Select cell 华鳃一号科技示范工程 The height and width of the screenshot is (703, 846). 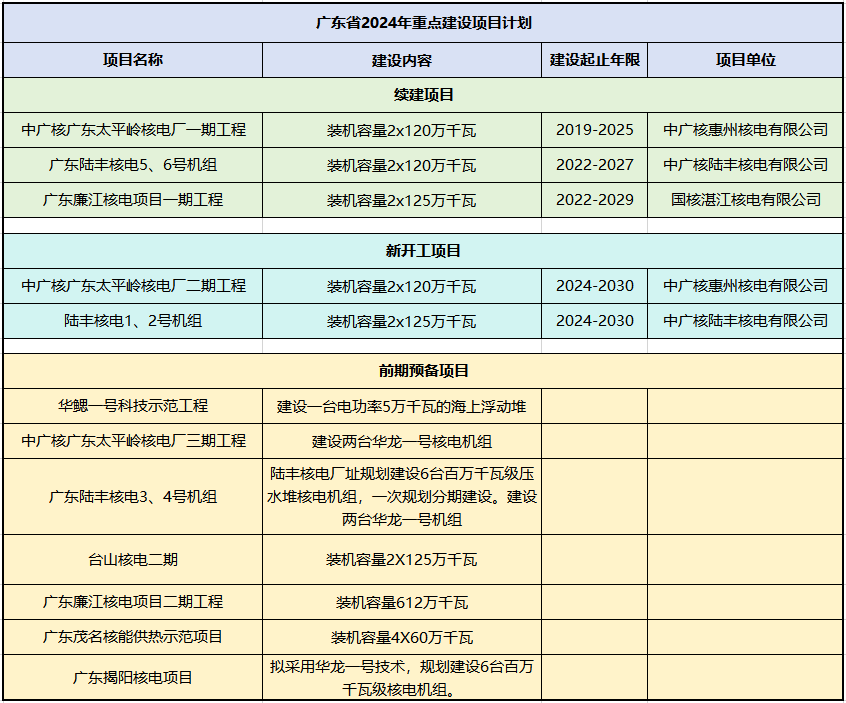[x=133, y=406]
